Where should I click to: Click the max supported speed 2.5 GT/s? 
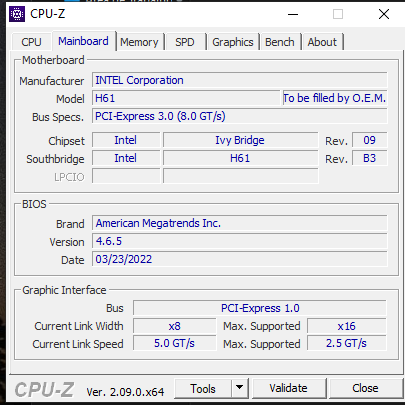[x=347, y=343]
